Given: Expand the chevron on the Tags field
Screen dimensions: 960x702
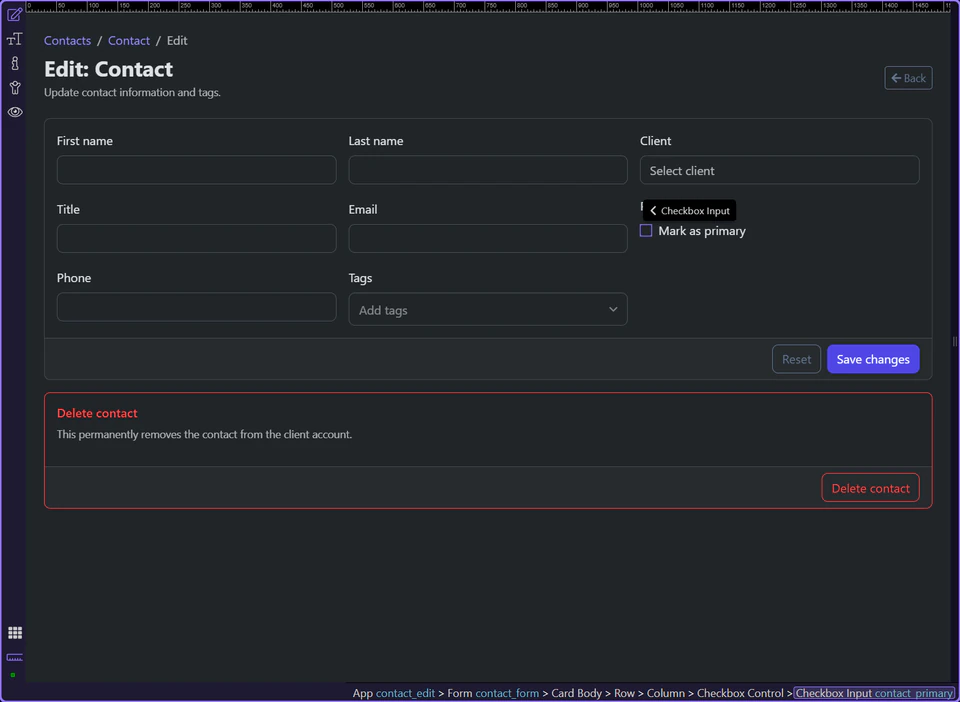Looking at the screenshot, I should [x=613, y=309].
